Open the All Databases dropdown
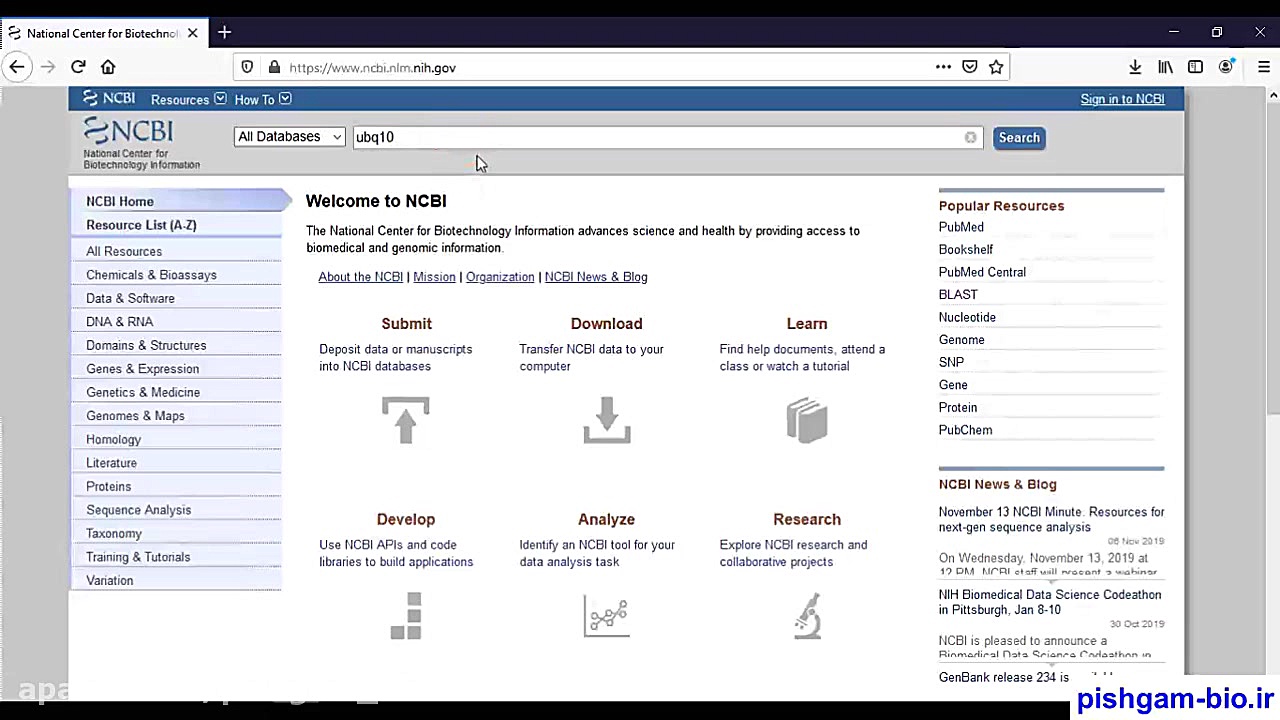 point(289,137)
